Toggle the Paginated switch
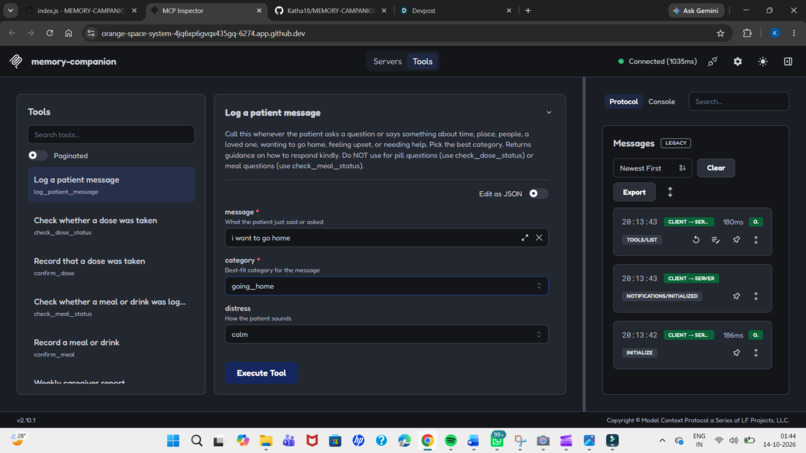Image resolution: width=806 pixels, height=453 pixels. tap(37, 155)
